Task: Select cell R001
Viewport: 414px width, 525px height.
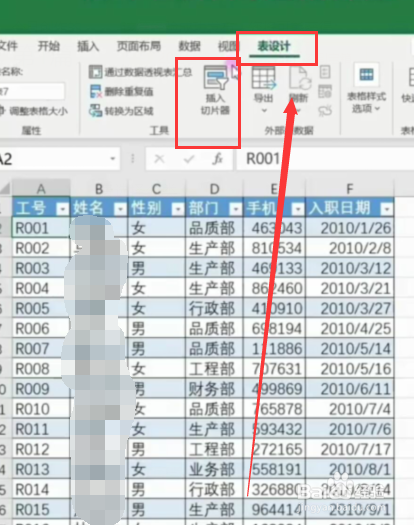Action: pyautogui.click(x=41, y=228)
